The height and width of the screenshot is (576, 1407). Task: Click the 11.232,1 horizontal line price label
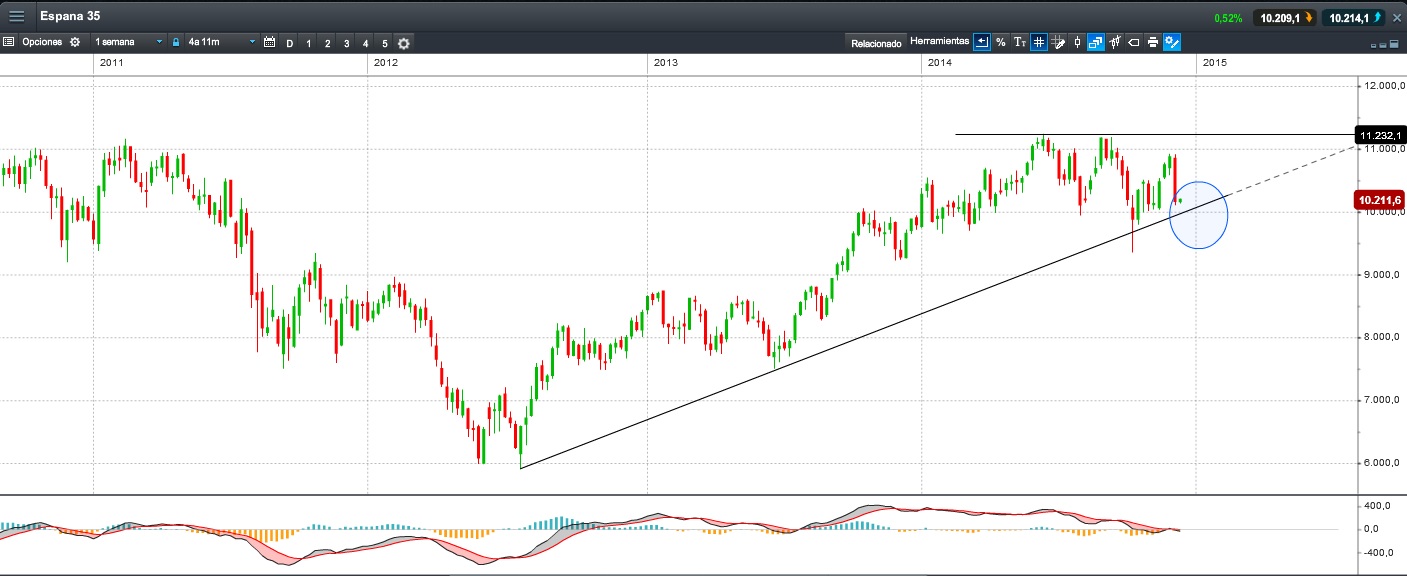[x=1379, y=135]
